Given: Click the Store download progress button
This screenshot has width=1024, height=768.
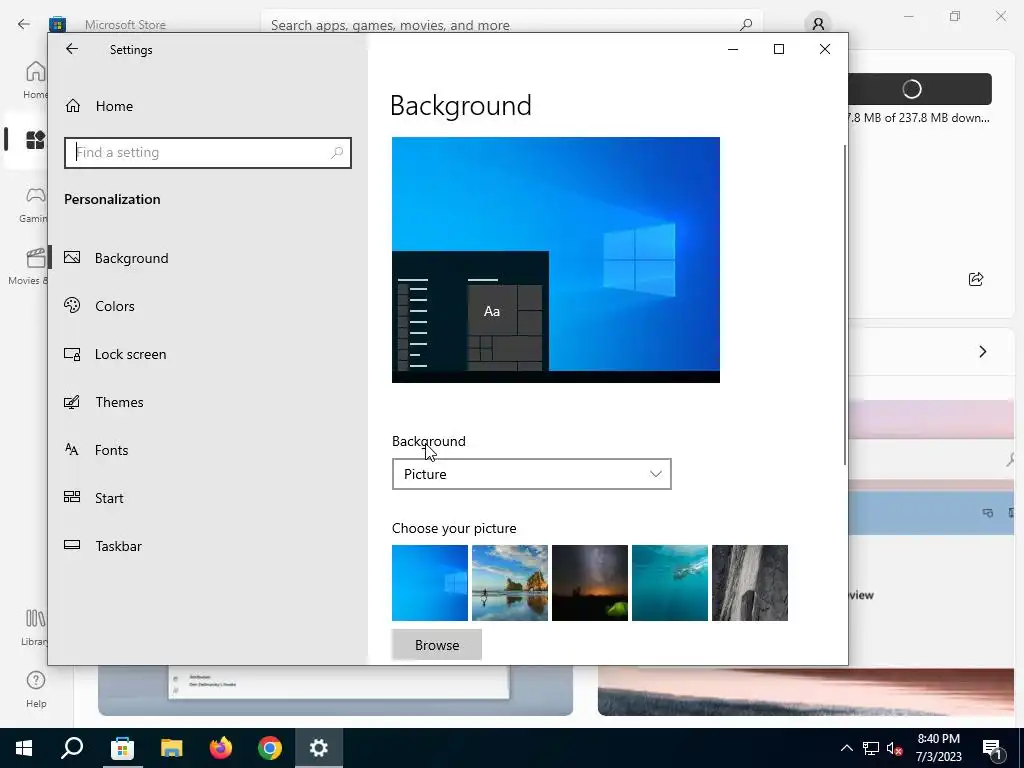Looking at the screenshot, I should click(x=920, y=89).
